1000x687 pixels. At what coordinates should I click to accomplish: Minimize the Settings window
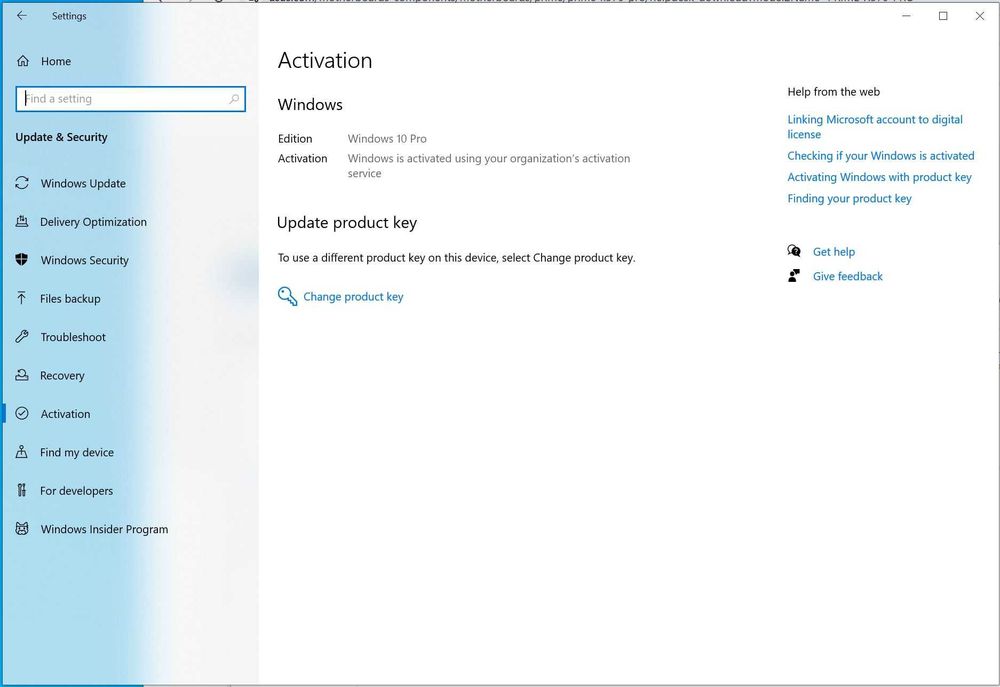point(906,15)
